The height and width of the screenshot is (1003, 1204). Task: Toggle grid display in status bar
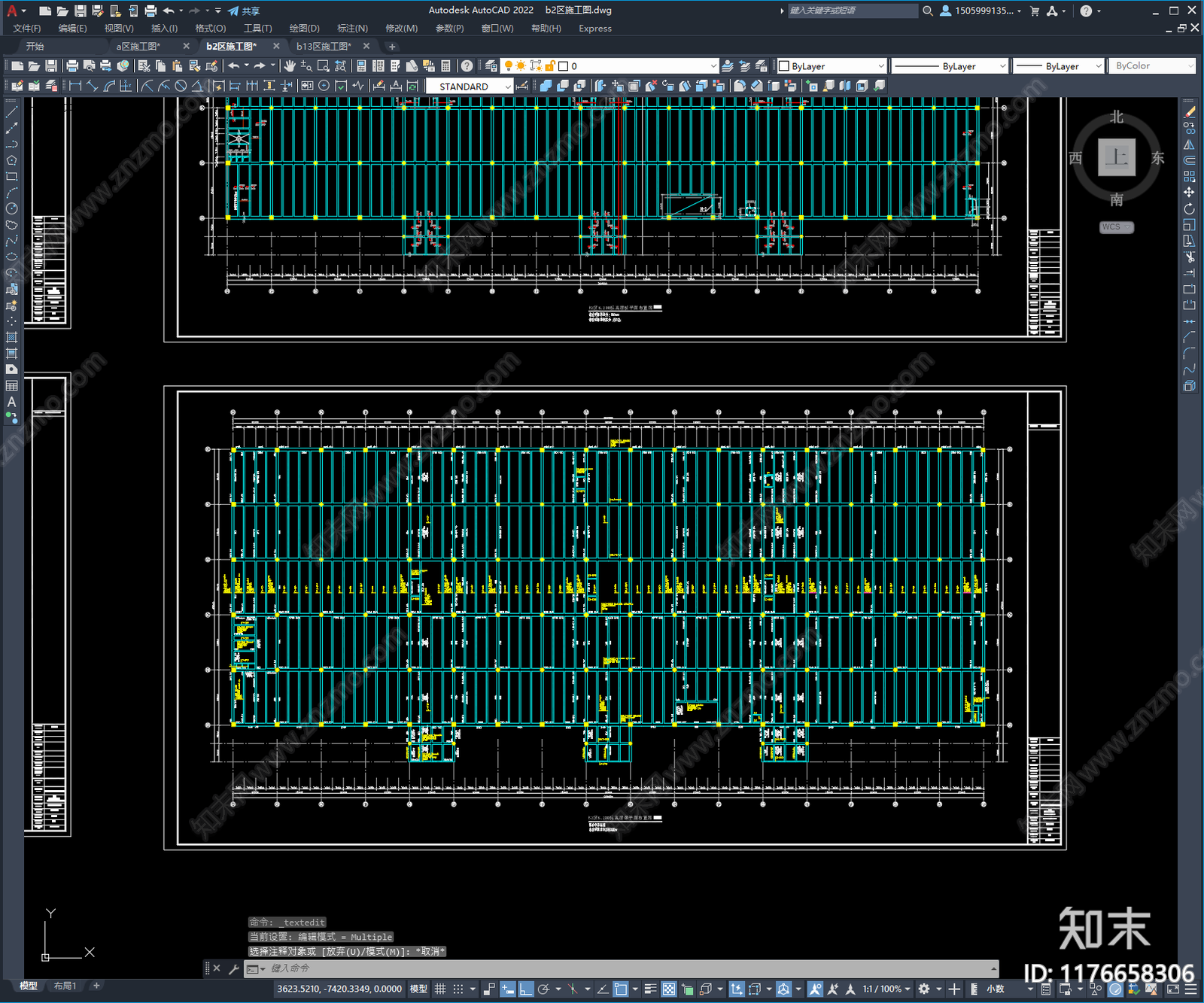(440, 989)
